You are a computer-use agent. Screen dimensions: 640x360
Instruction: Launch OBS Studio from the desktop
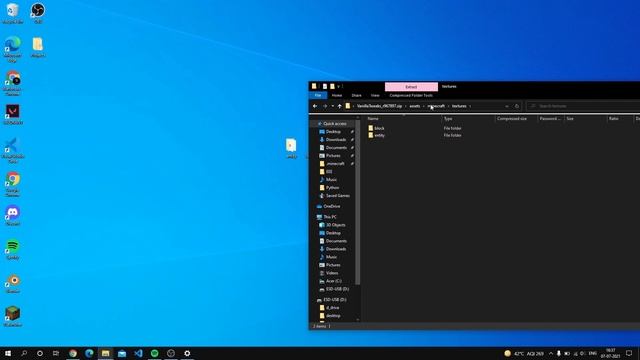pos(38,13)
